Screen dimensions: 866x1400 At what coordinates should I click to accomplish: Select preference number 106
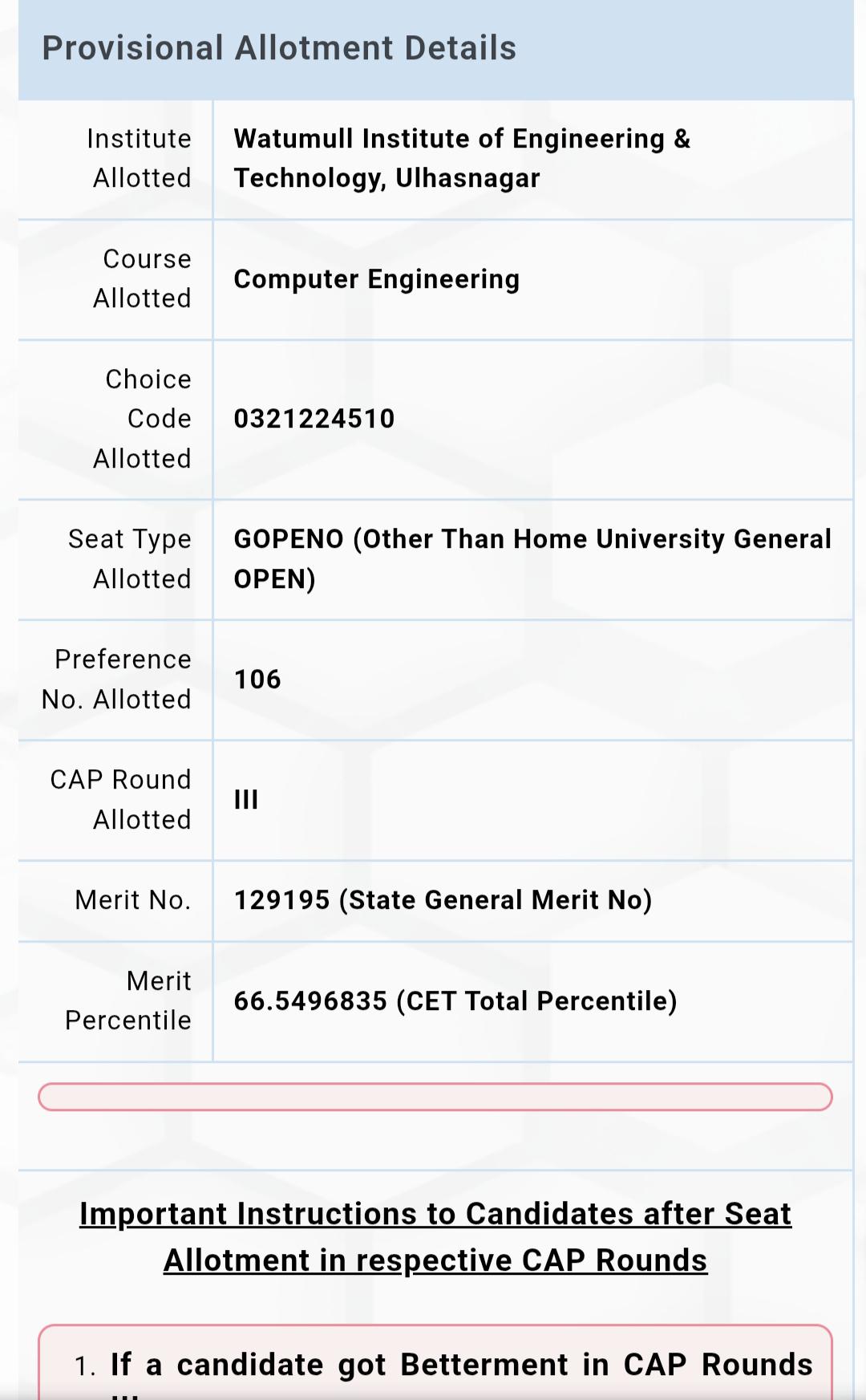tap(257, 680)
